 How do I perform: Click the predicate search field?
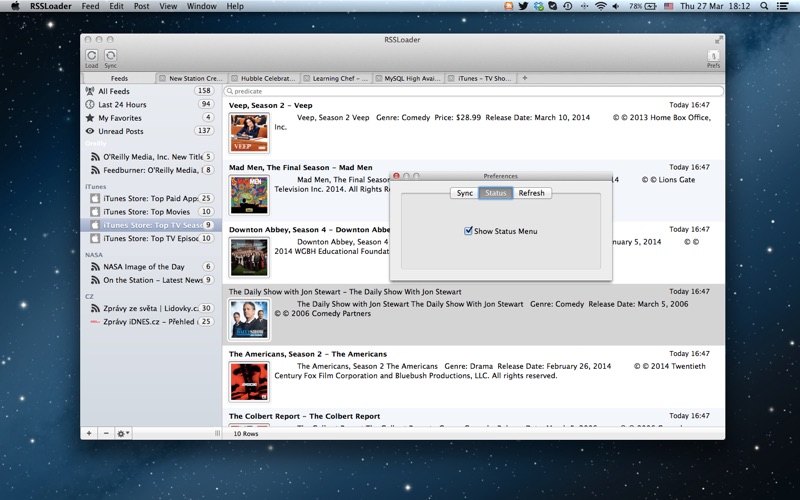click(x=473, y=91)
